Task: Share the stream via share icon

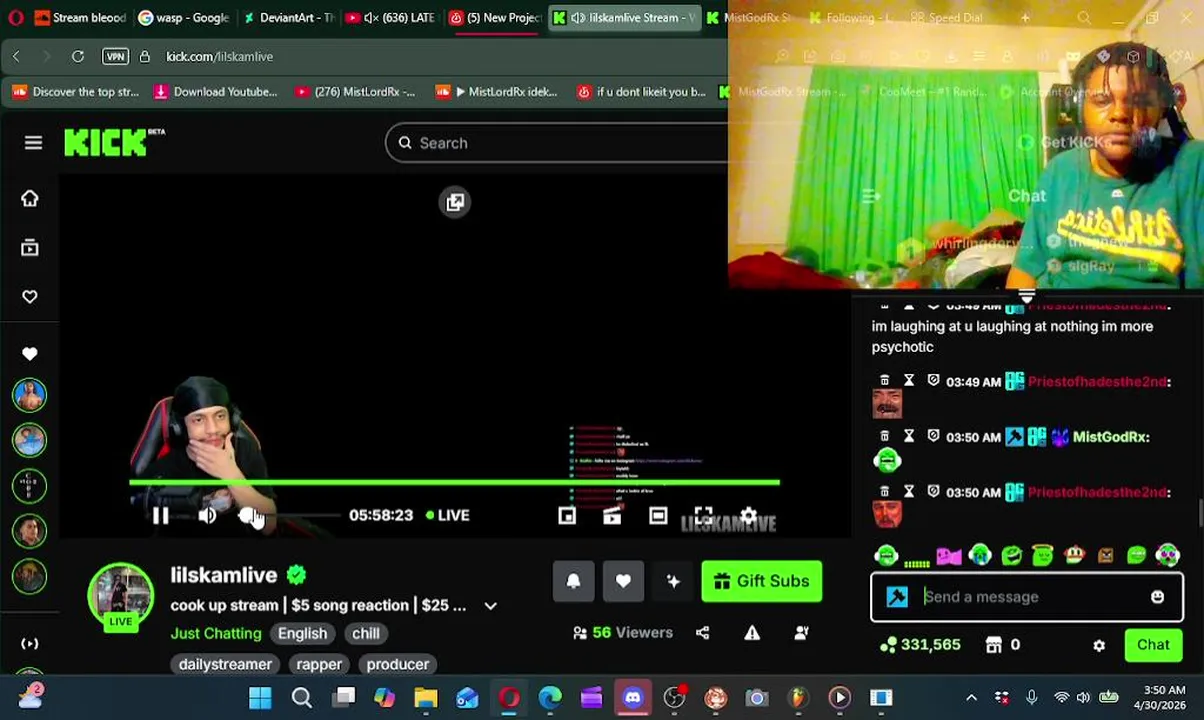Action: tap(702, 632)
